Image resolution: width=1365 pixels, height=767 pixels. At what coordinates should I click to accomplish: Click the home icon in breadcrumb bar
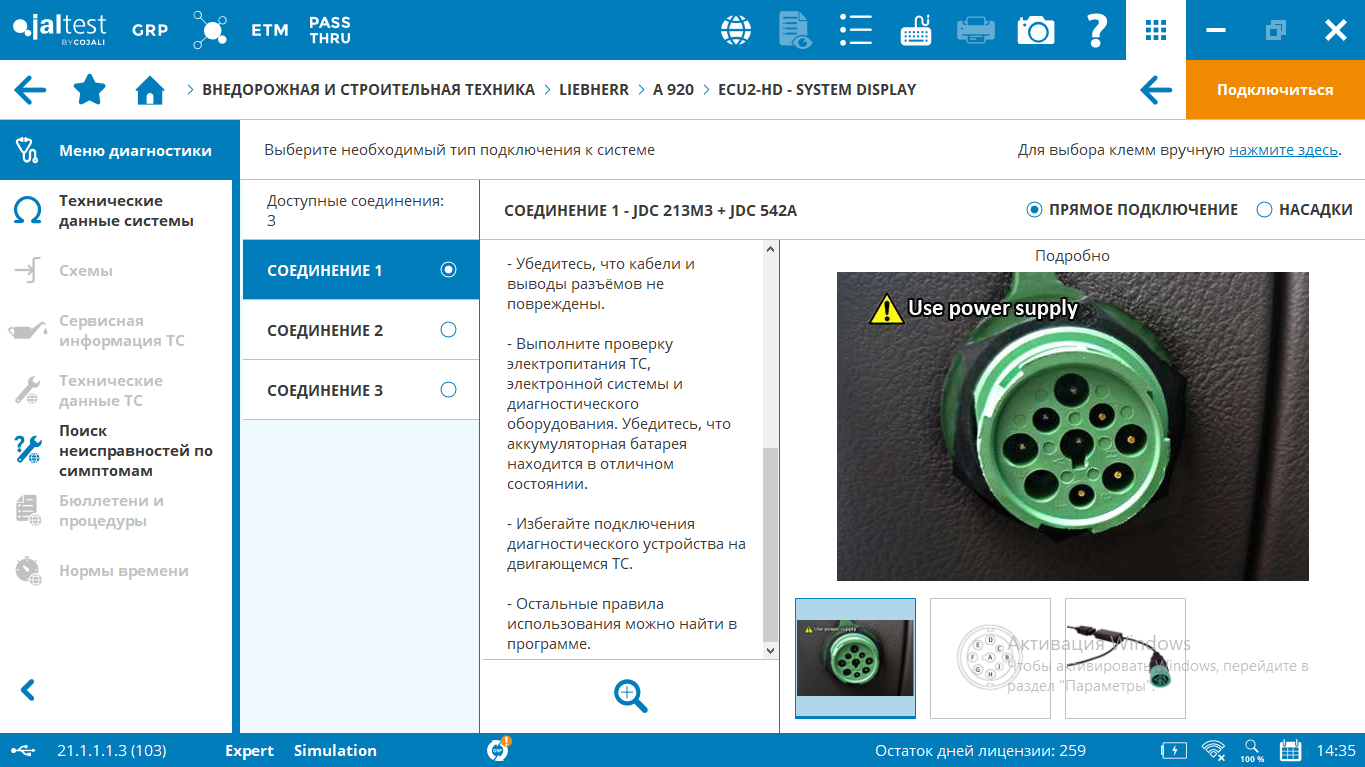coord(150,90)
